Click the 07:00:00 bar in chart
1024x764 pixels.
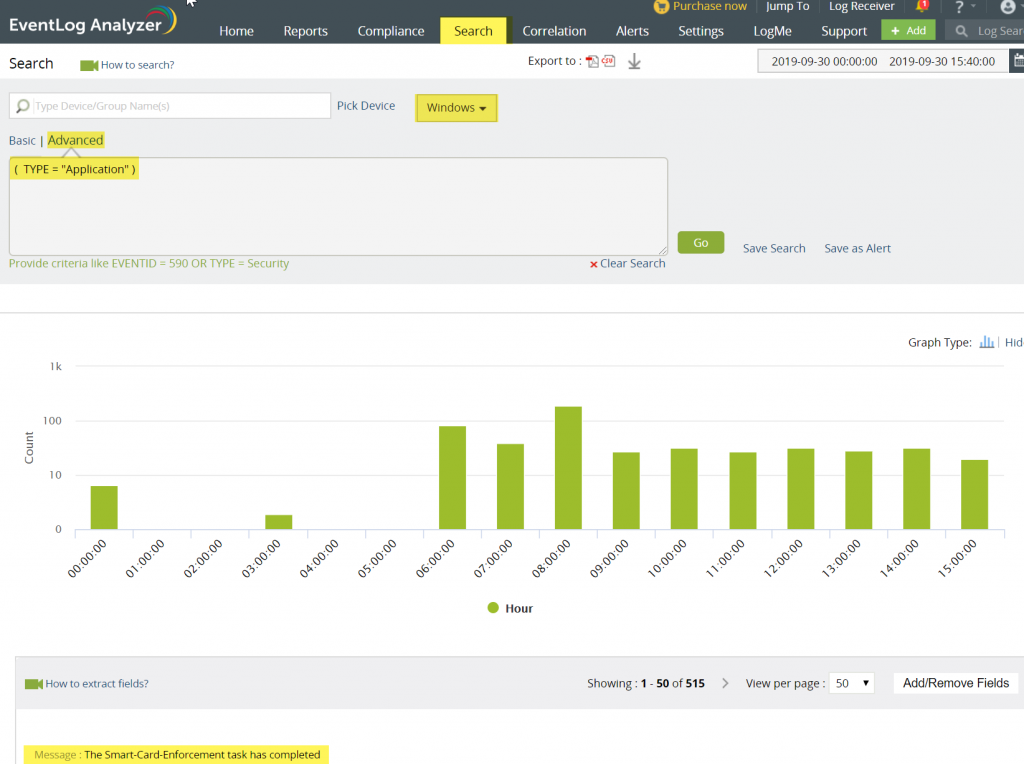510,486
